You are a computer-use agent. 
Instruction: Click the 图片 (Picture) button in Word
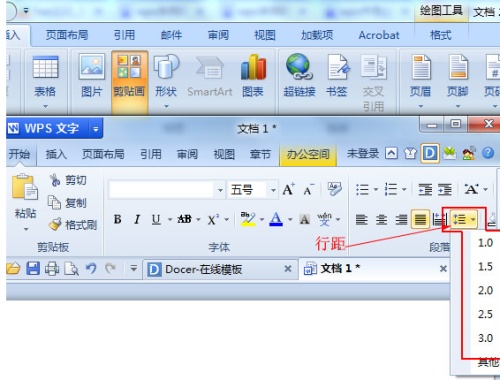click(x=92, y=76)
